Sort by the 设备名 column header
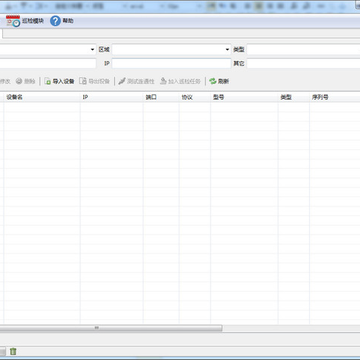Image resolution: width=360 pixels, height=360 pixels. [x=42, y=97]
